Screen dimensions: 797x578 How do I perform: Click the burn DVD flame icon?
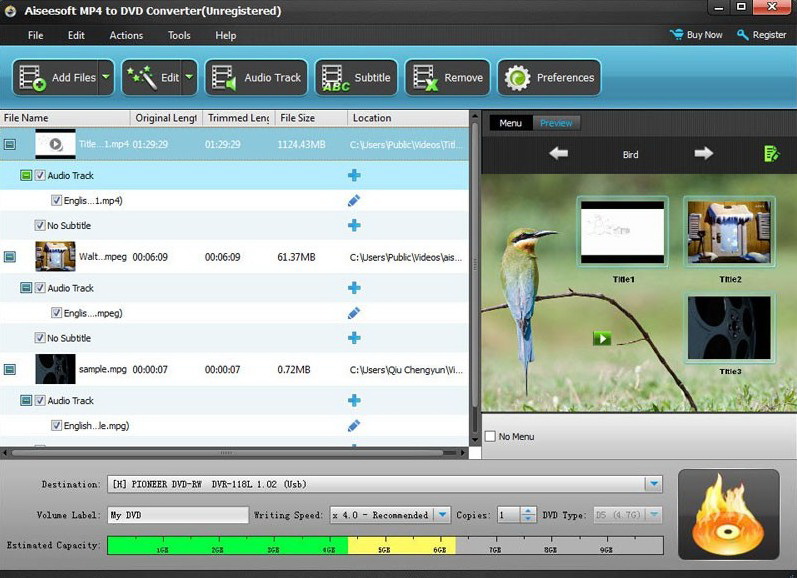pyautogui.click(x=728, y=515)
